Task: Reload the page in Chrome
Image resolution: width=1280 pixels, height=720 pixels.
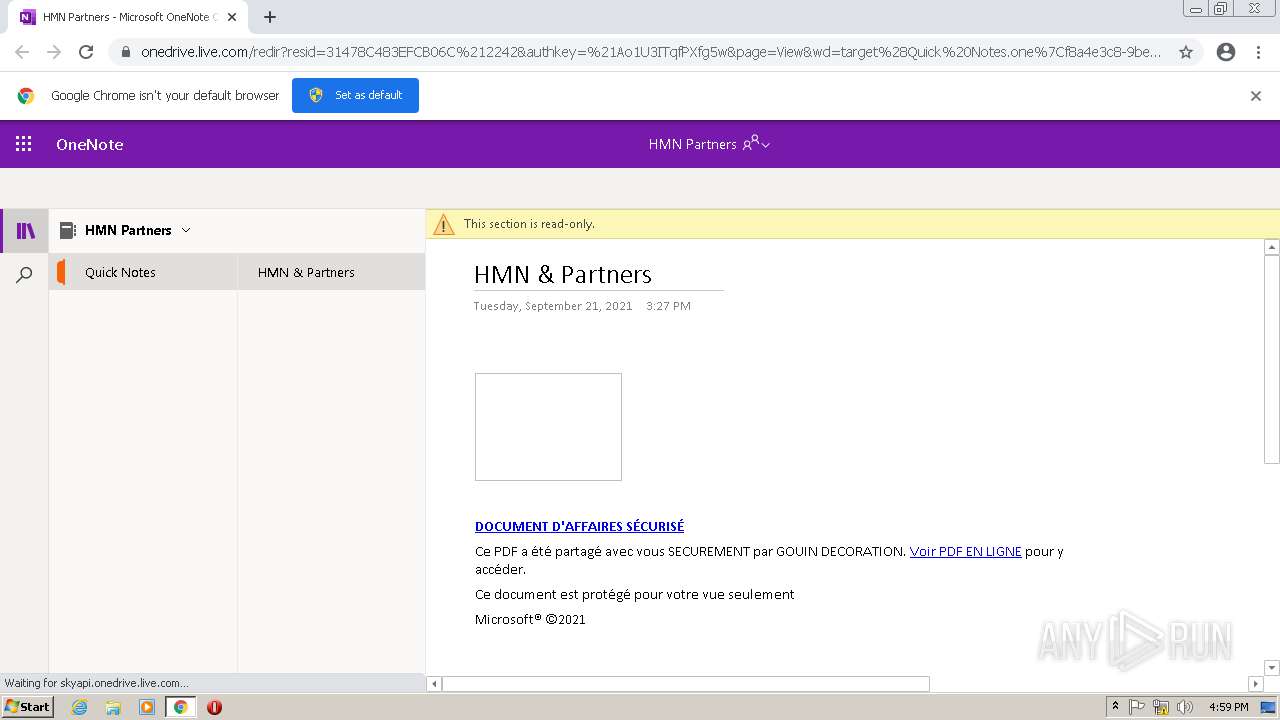Action: (x=86, y=52)
